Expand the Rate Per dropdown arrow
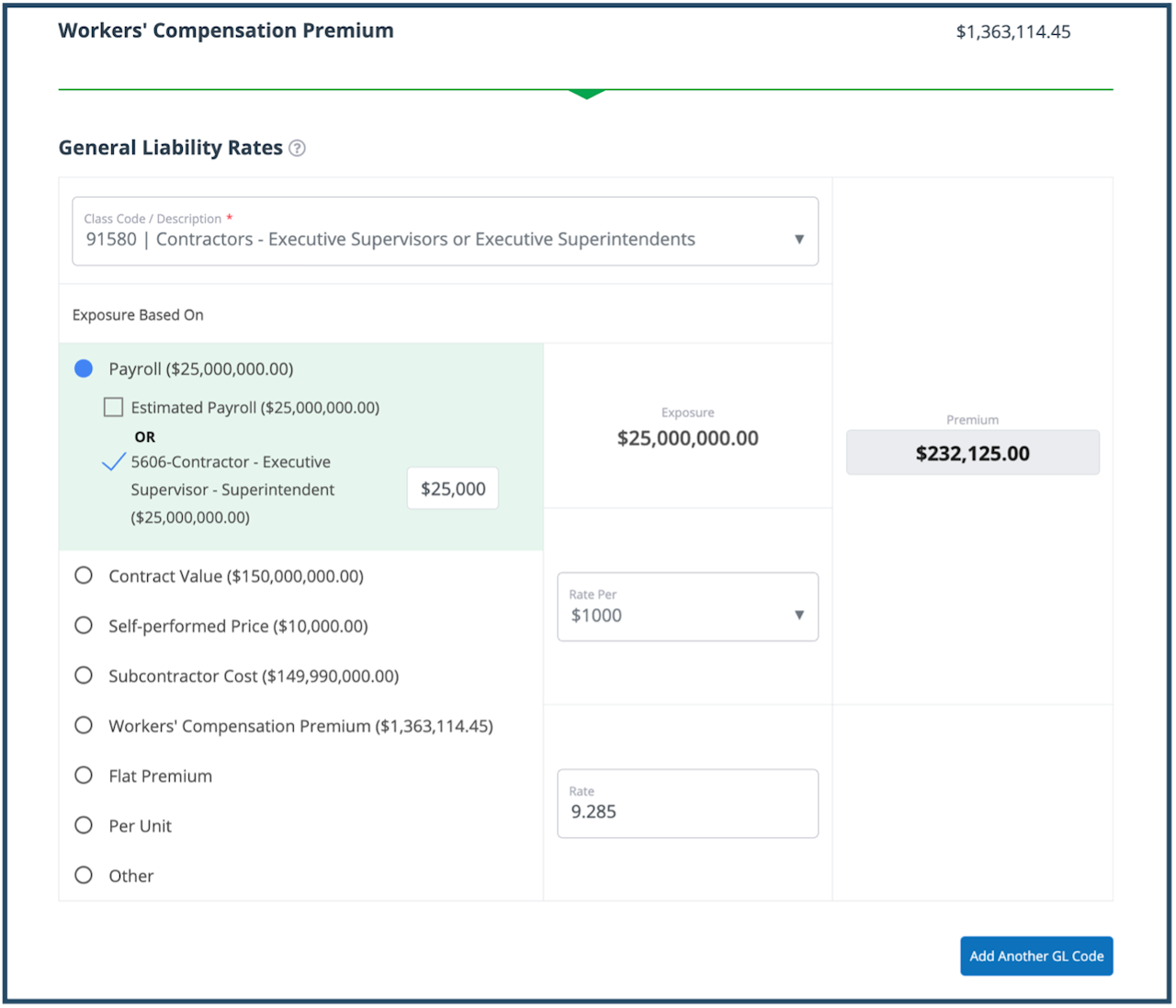 [798, 615]
